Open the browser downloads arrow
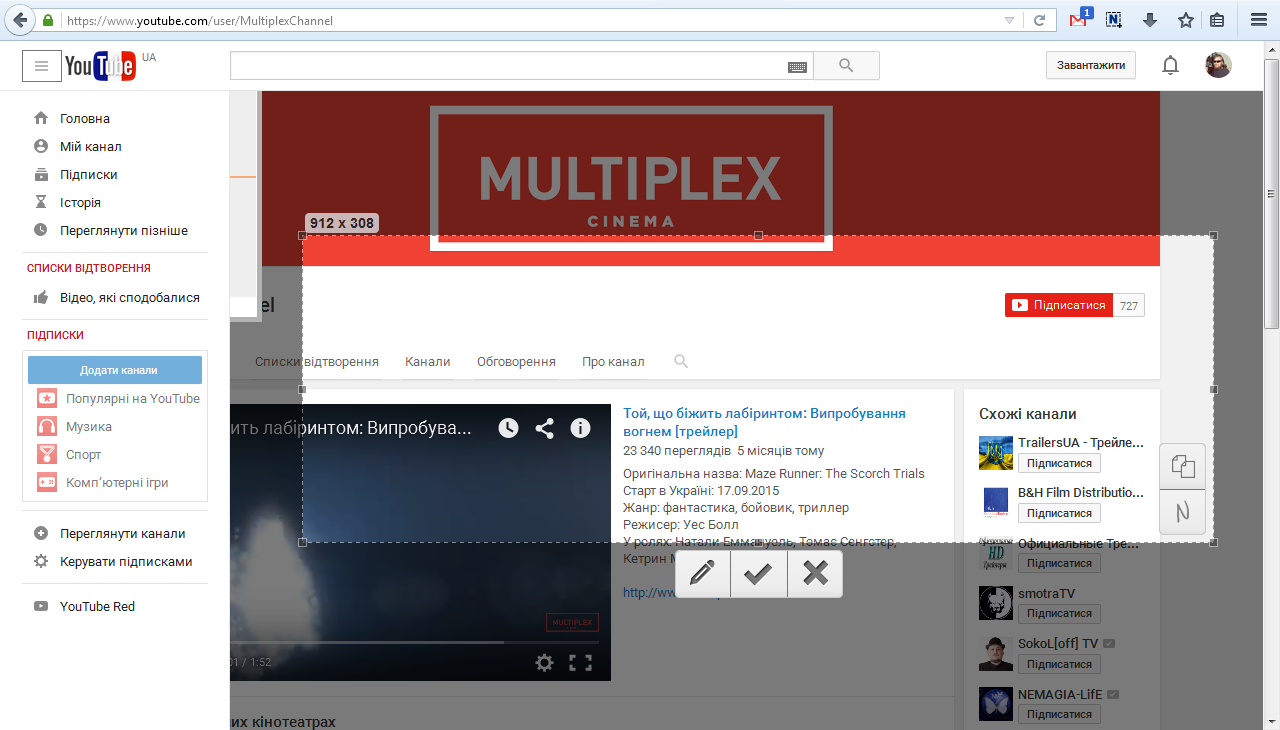1280x730 pixels. pyautogui.click(x=1150, y=20)
